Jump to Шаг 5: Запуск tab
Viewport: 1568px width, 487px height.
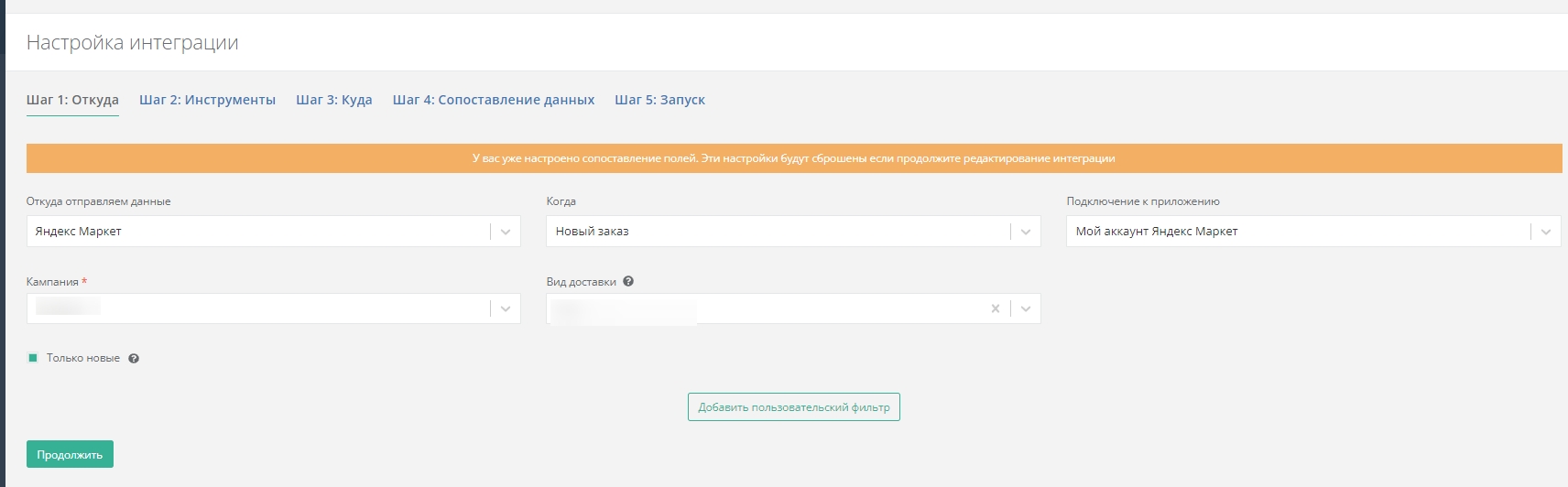659,100
